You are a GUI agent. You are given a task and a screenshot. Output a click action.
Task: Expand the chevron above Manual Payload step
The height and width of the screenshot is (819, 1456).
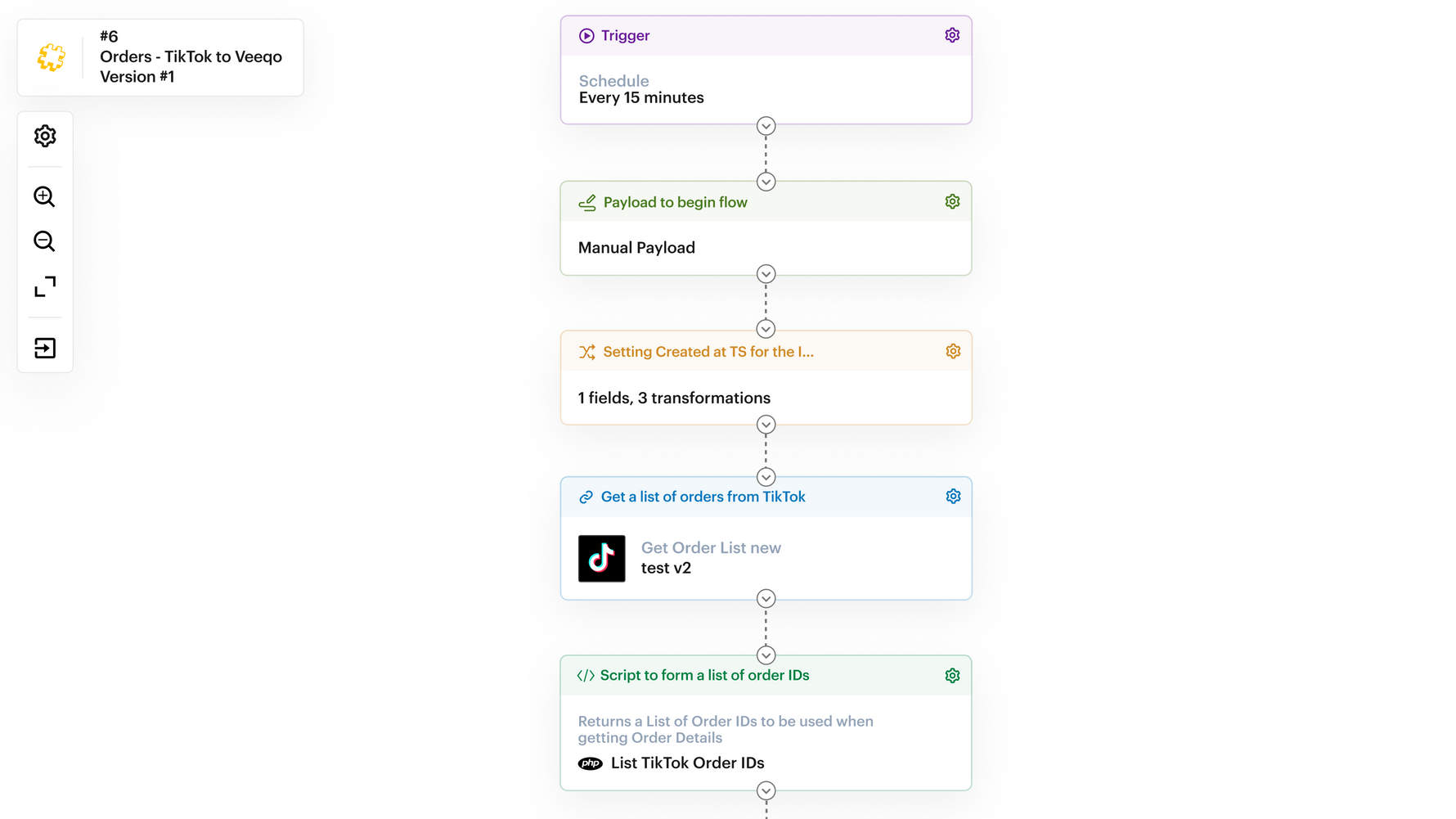766,181
